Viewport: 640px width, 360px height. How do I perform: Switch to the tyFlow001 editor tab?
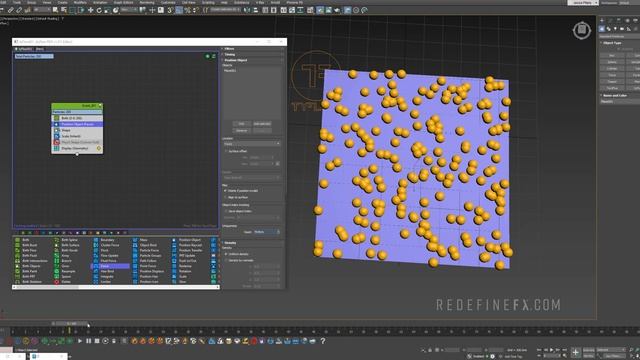click(24, 49)
